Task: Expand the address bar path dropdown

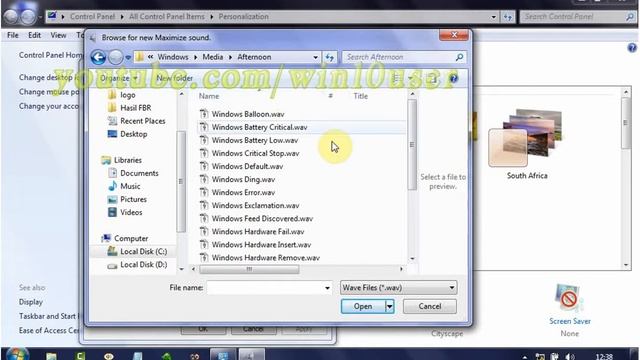Action: (x=315, y=57)
